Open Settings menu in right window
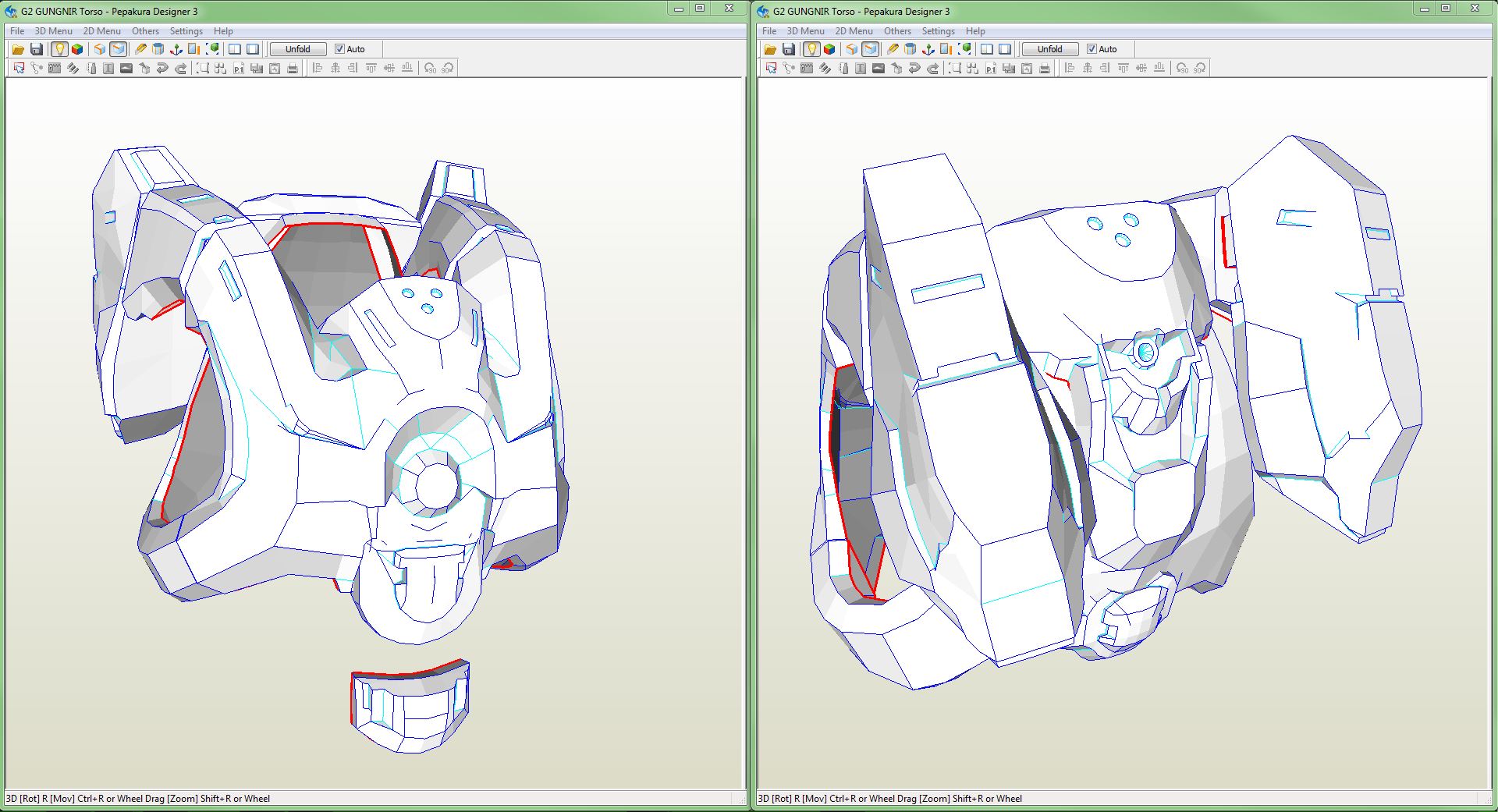1498x812 pixels. (939, 31)
